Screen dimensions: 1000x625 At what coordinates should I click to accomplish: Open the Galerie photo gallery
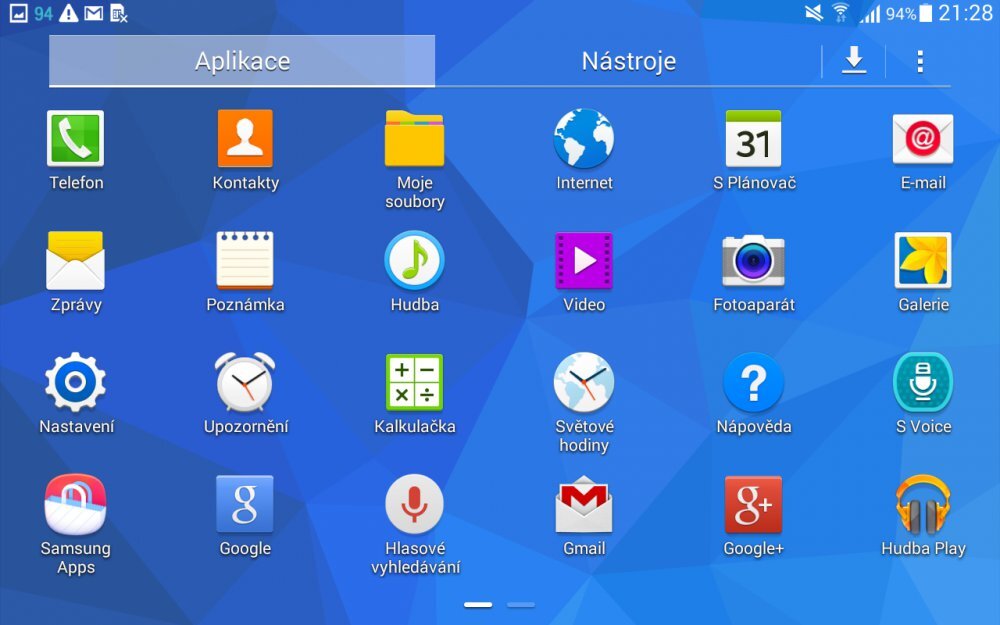coord(922,264)
